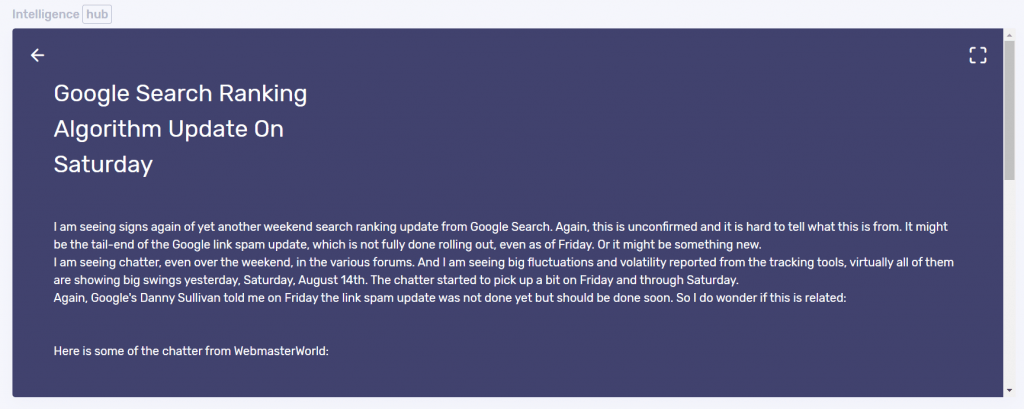The width and height of the screenshot is (1024, 409).
Task: Click the "Algorithm Update On" headline line
Action: (x=169, y=129)
